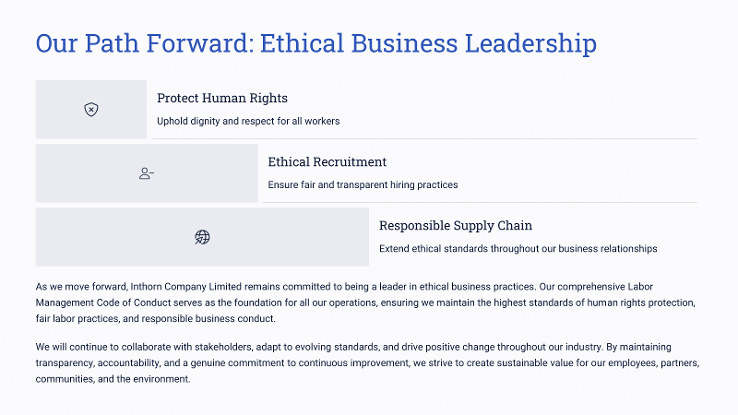This screenshot has height=415, width=738.
Task: Click paragraph starting 'We will continue to collaborate'
Action: pos(368,363)
